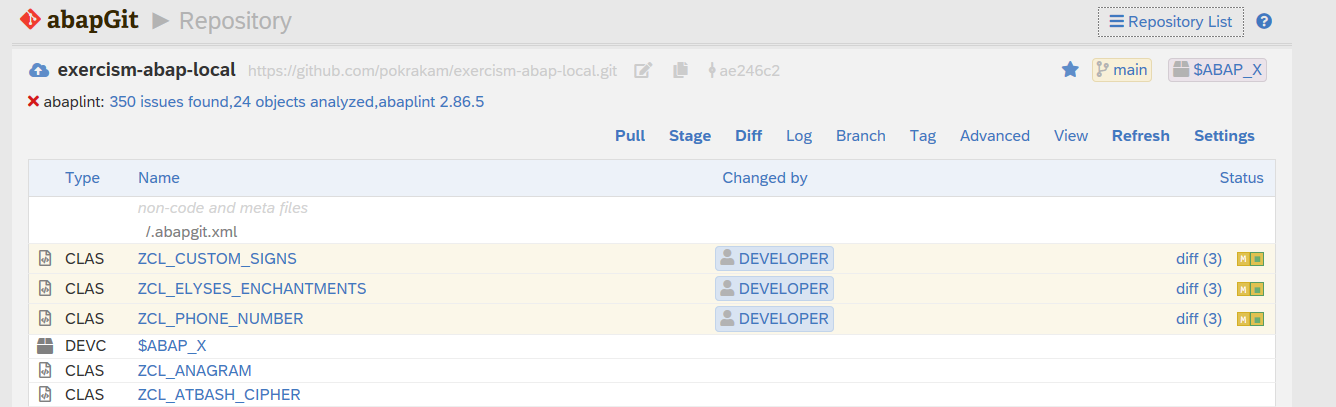Screen dimensions: 1336x407
Task: Click Stage in the toolbar
Action: point(690,136)
